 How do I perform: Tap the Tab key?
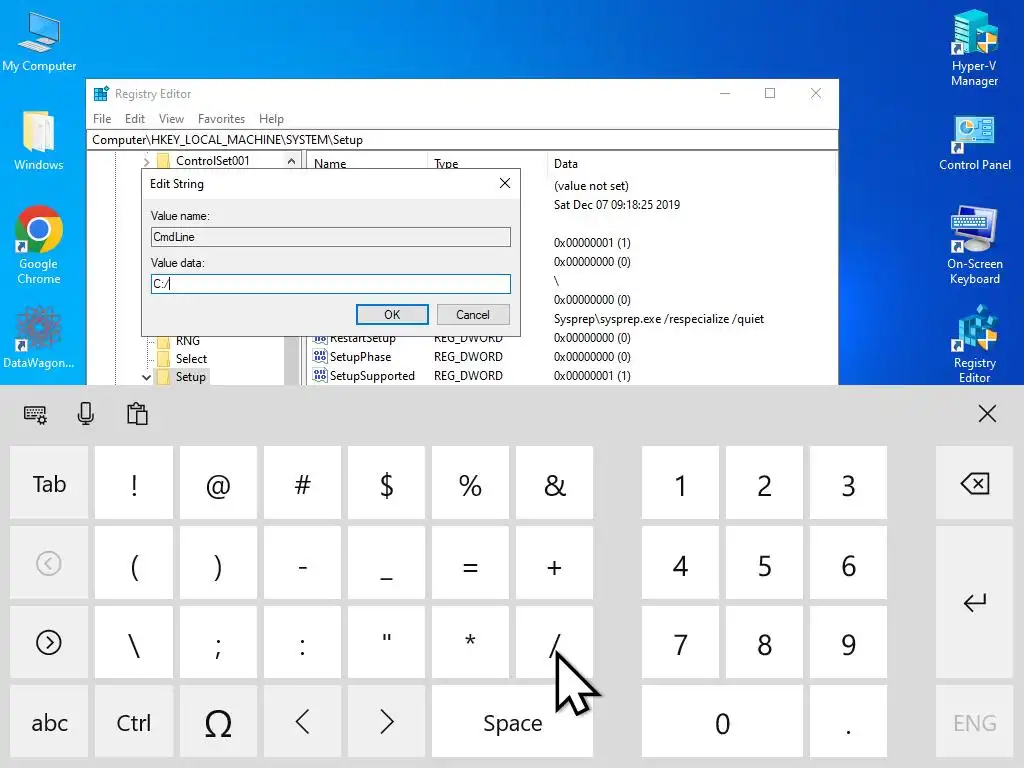coord(49,483)
